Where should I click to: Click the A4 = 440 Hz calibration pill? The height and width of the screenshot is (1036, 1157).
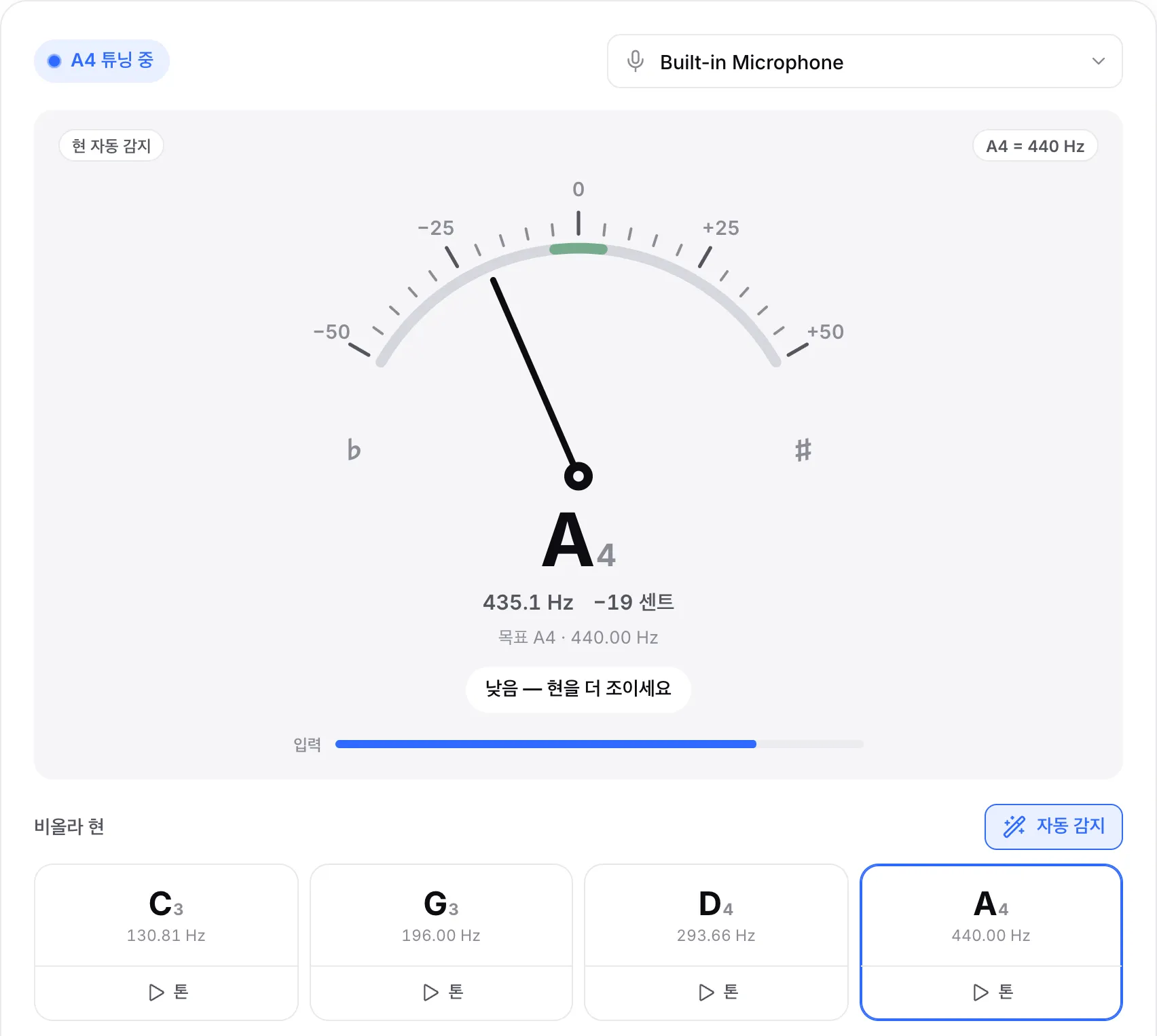[1035, 146]
